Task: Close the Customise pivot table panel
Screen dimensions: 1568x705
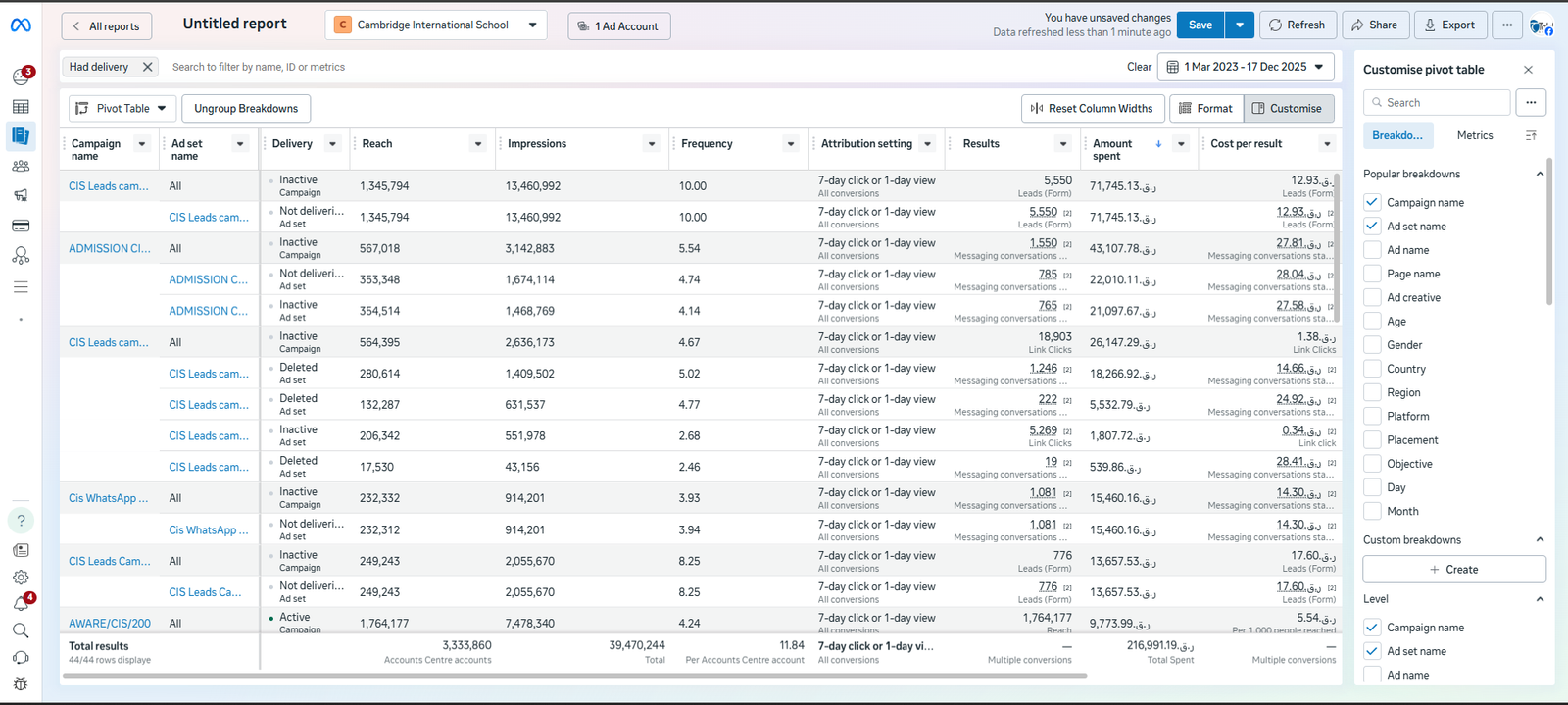Action: (1528, 70)
